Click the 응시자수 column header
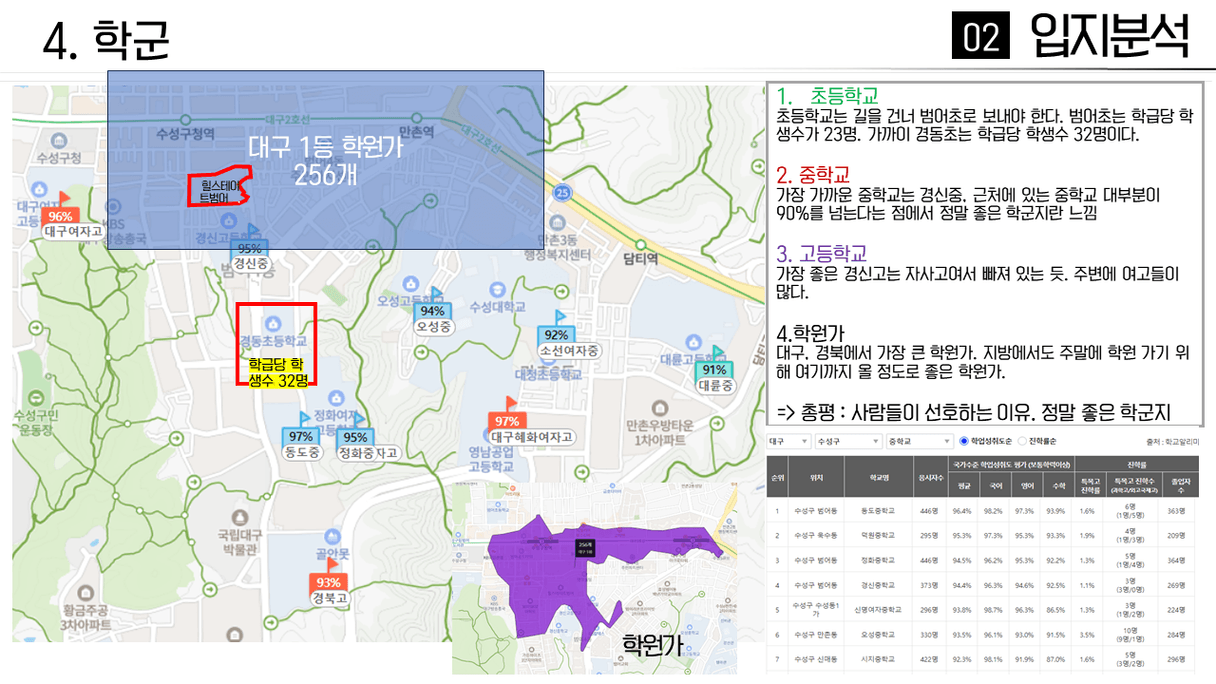 [x=930, y=477]
